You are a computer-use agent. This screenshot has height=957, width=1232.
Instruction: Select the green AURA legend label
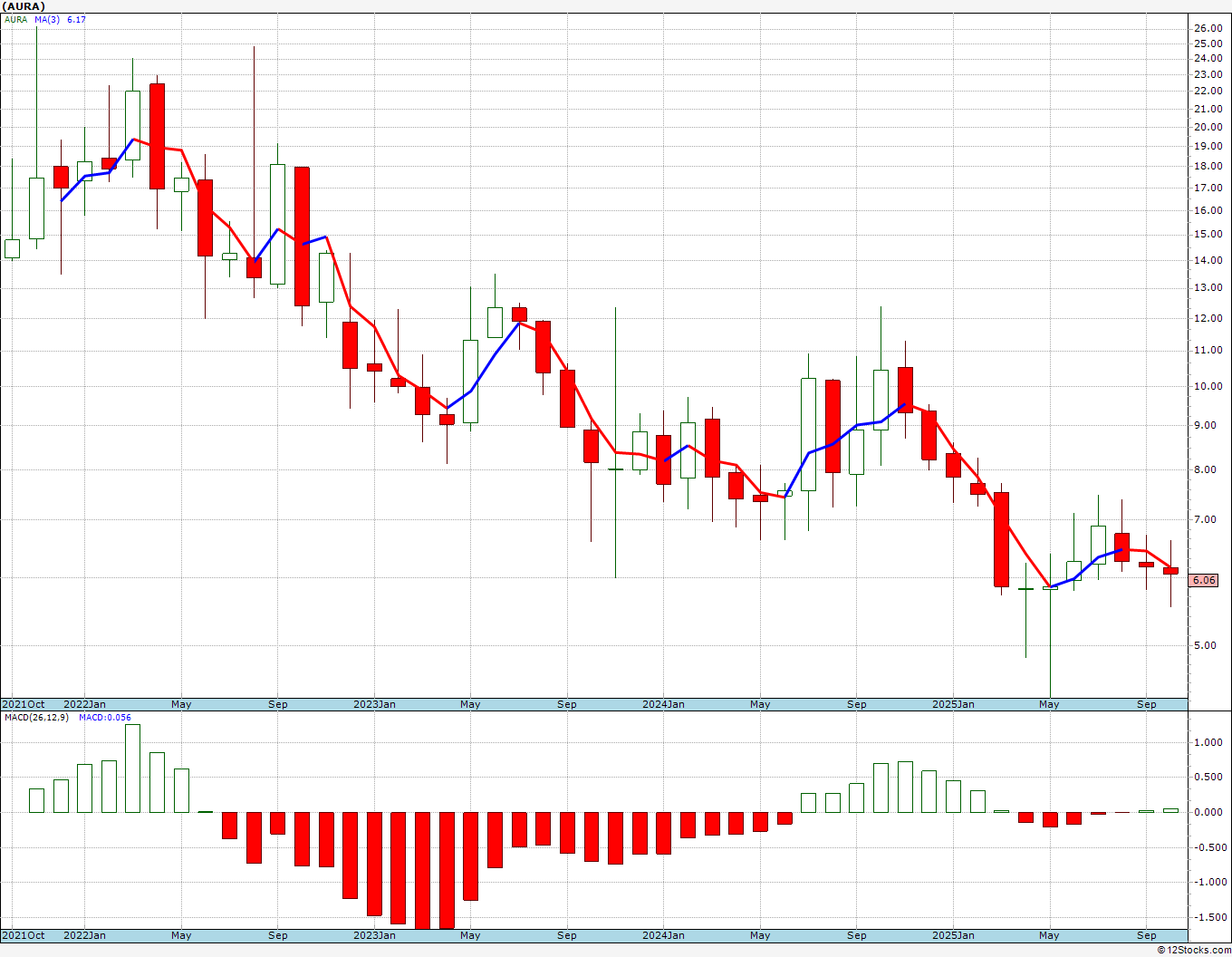16,19
